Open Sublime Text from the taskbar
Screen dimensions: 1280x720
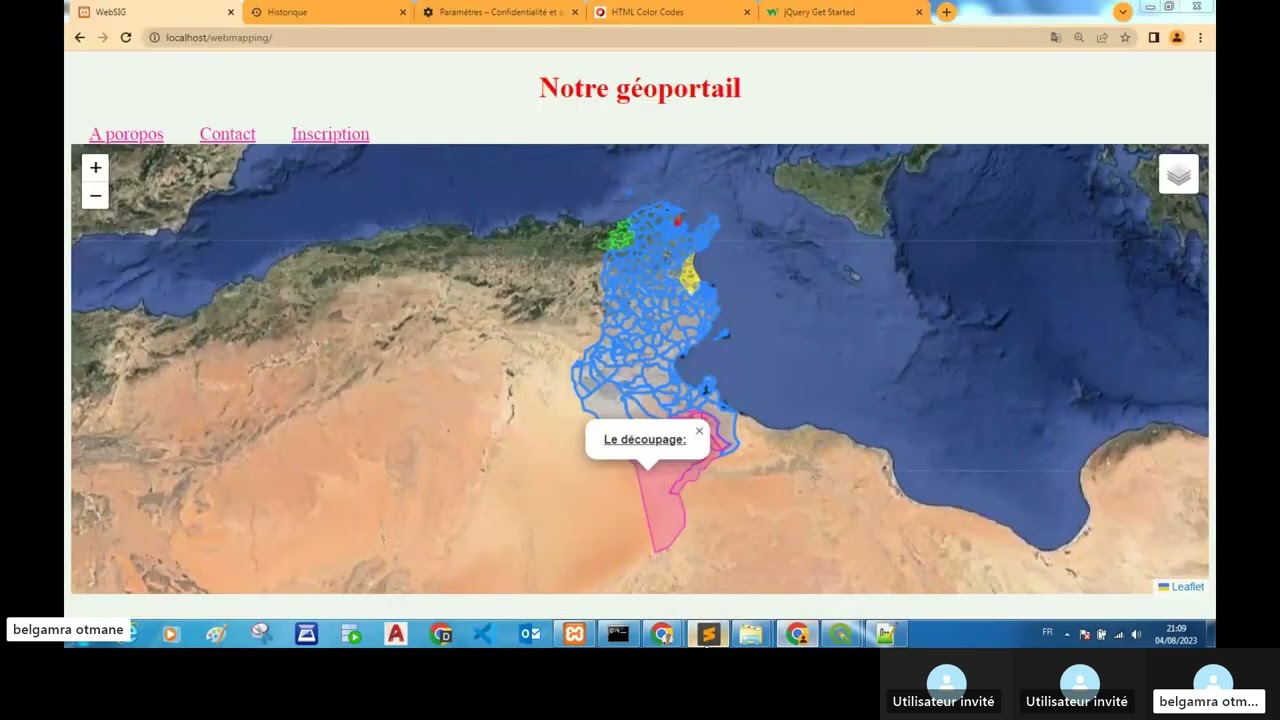point(708,634)
